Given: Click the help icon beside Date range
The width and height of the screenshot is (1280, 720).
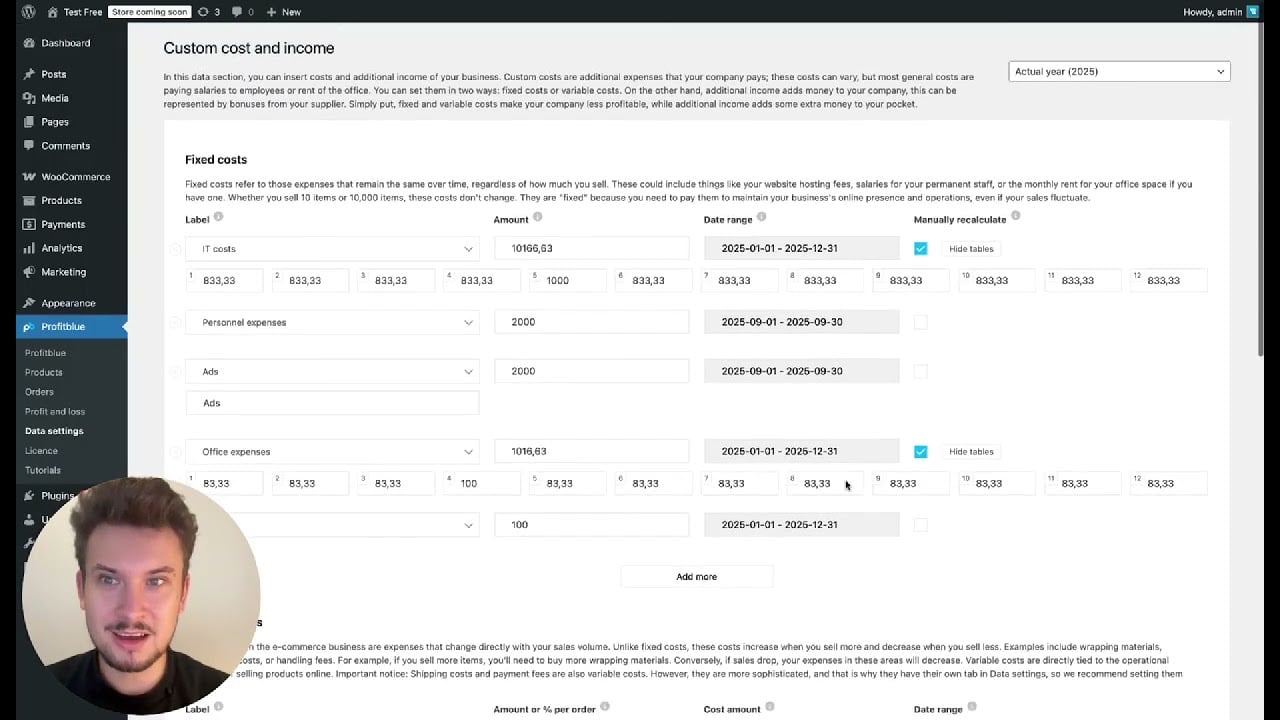Looking at the screenshot, I should click(x=761, y=218).
